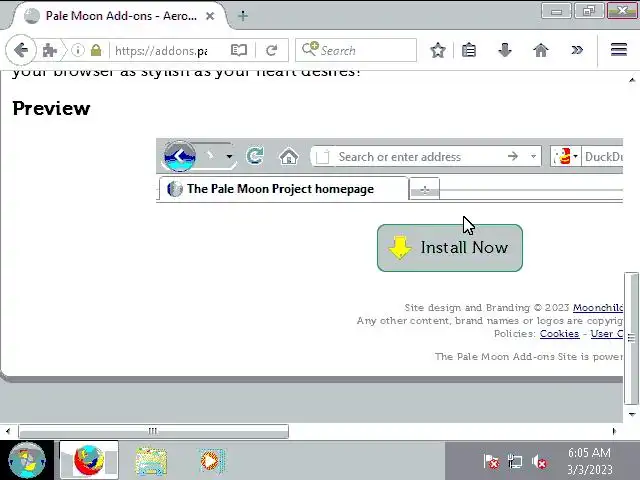
Task: Click the scroll up arrow
Action: pos(632,80)
